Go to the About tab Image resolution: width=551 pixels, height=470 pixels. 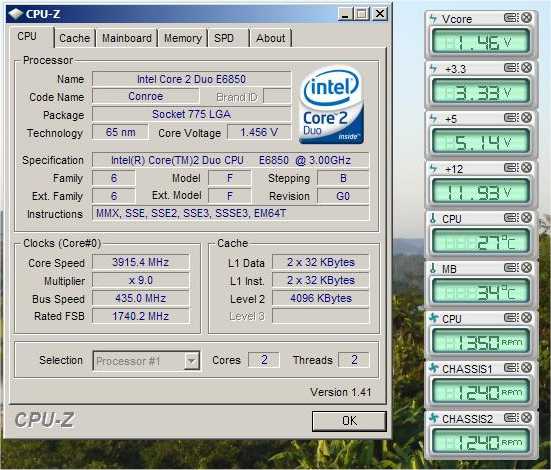(x=271, y=38)
